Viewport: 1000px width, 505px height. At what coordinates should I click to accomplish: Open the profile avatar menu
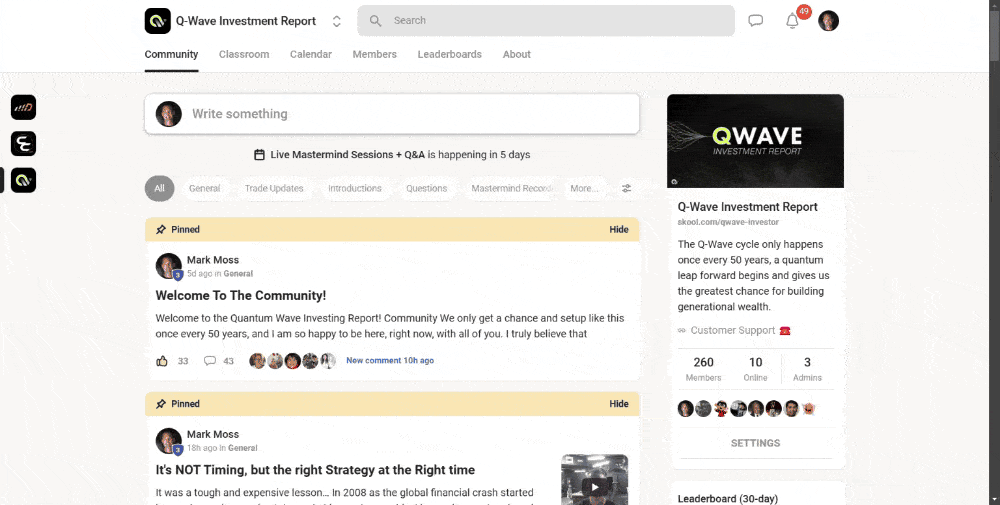click(x=828, y=20)
